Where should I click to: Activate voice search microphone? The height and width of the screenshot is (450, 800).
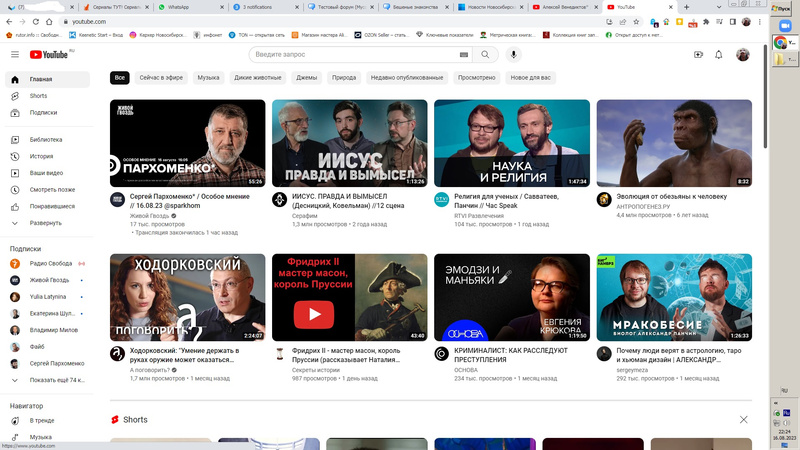[x=514, y=55]
